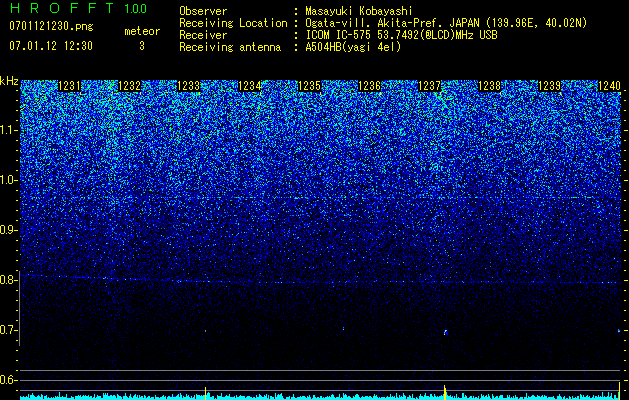Click the observer name Masayuki Kobayashi
This screenshot has width=629, height=400.
coord(359,11)
